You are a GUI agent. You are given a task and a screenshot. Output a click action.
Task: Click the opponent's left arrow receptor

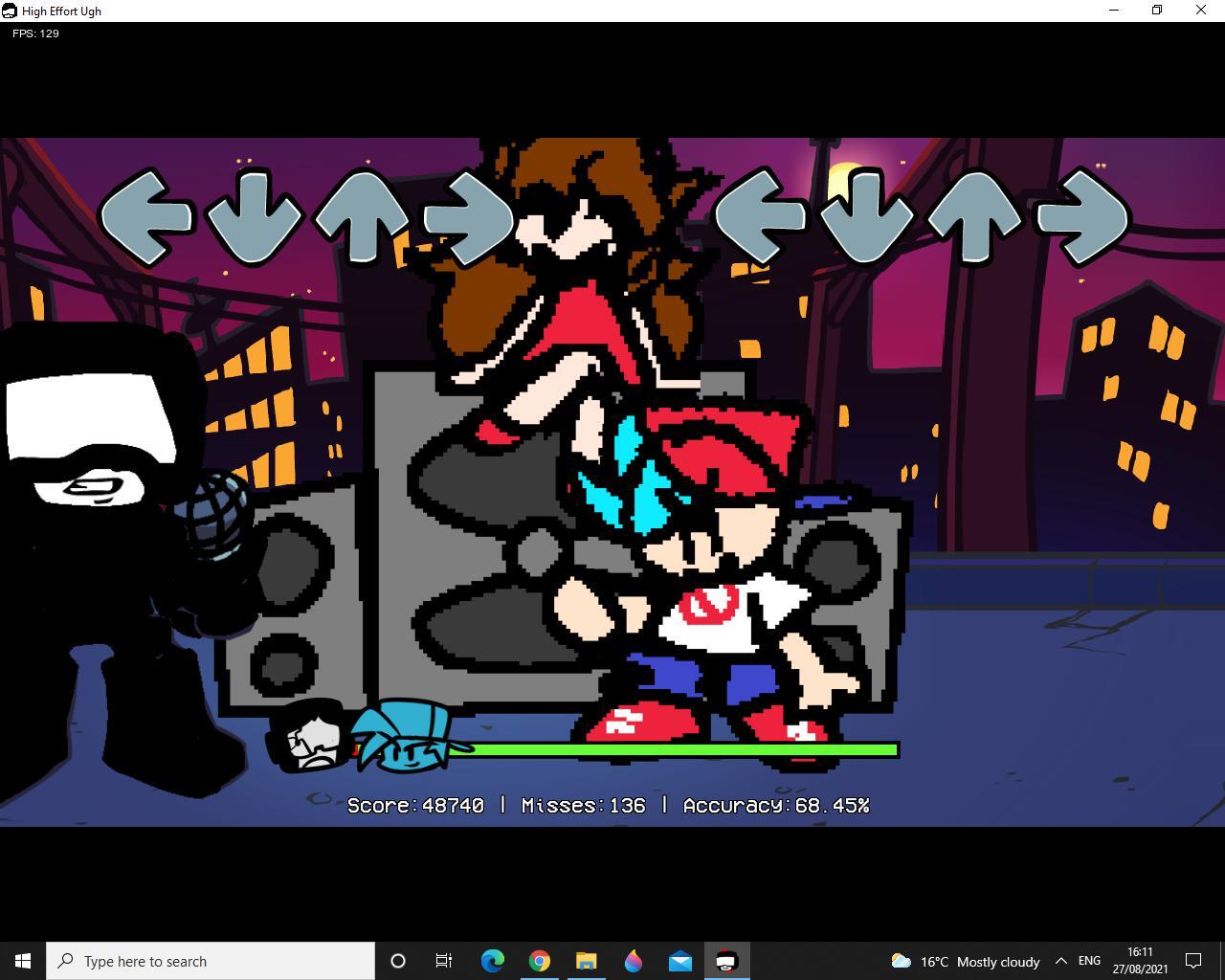point(146,216)
